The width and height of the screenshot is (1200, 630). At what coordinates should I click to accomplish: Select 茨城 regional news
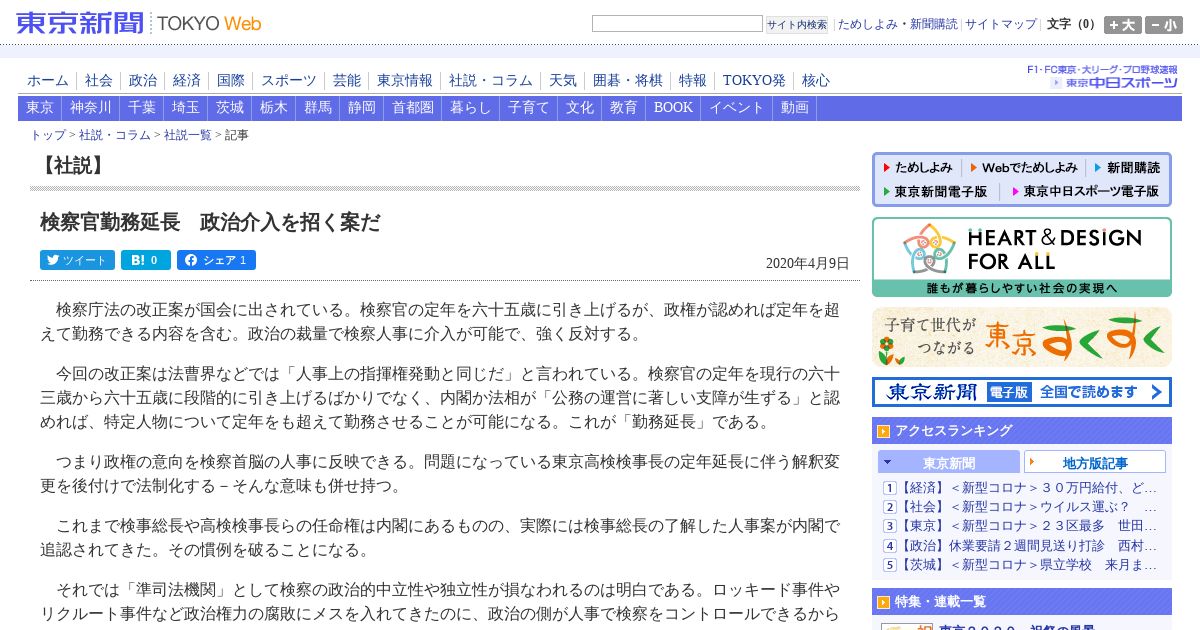(x=230, y=108)
